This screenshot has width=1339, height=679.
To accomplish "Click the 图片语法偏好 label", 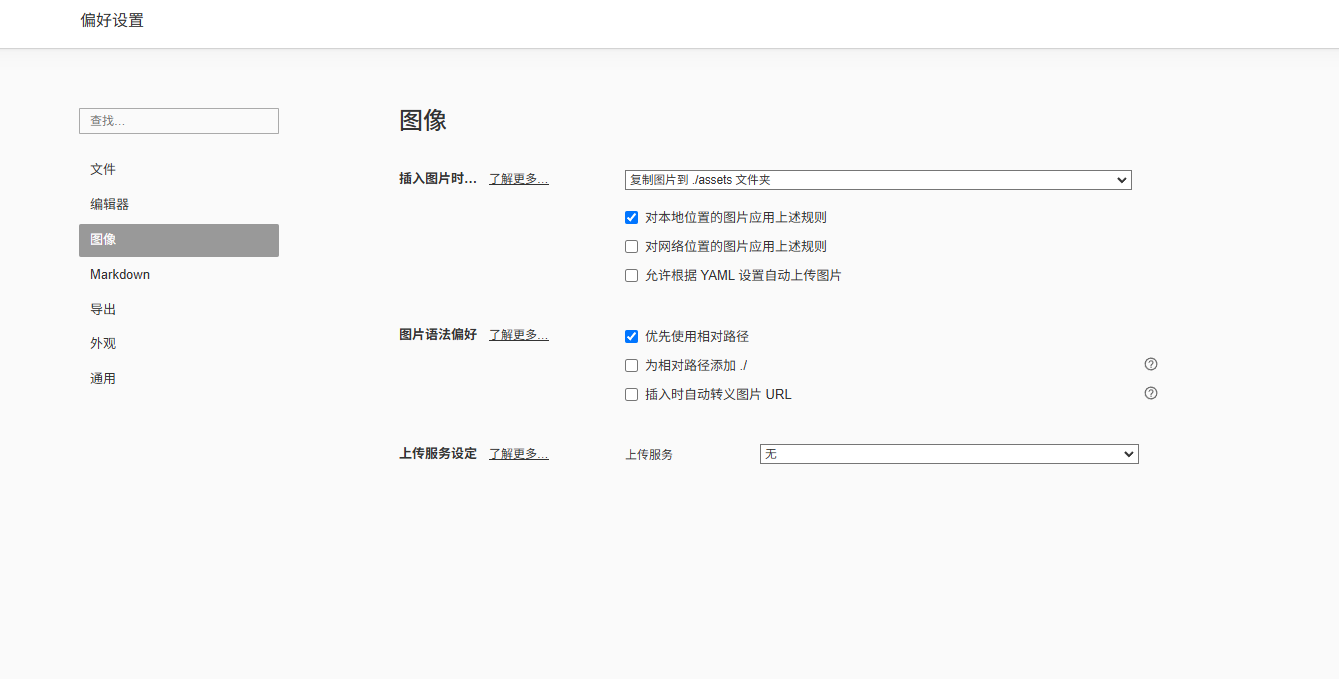I will (x=438, y=335).
